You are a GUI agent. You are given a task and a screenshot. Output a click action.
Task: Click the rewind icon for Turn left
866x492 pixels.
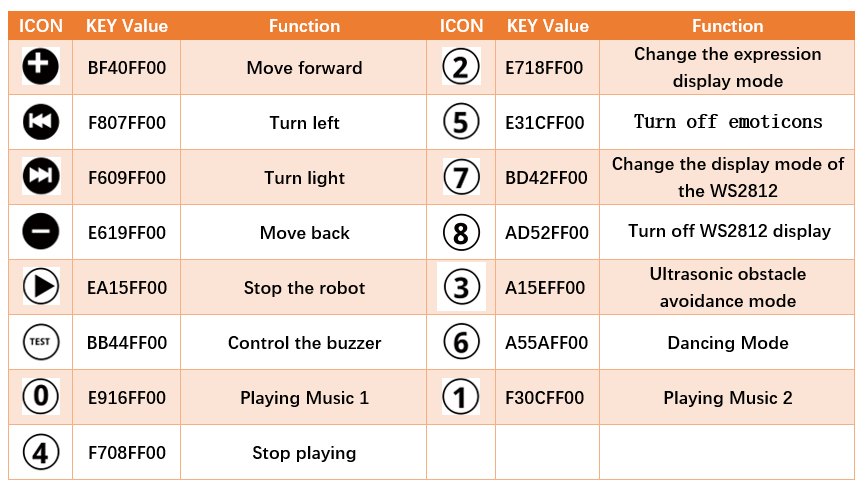[x=40, y=121]
